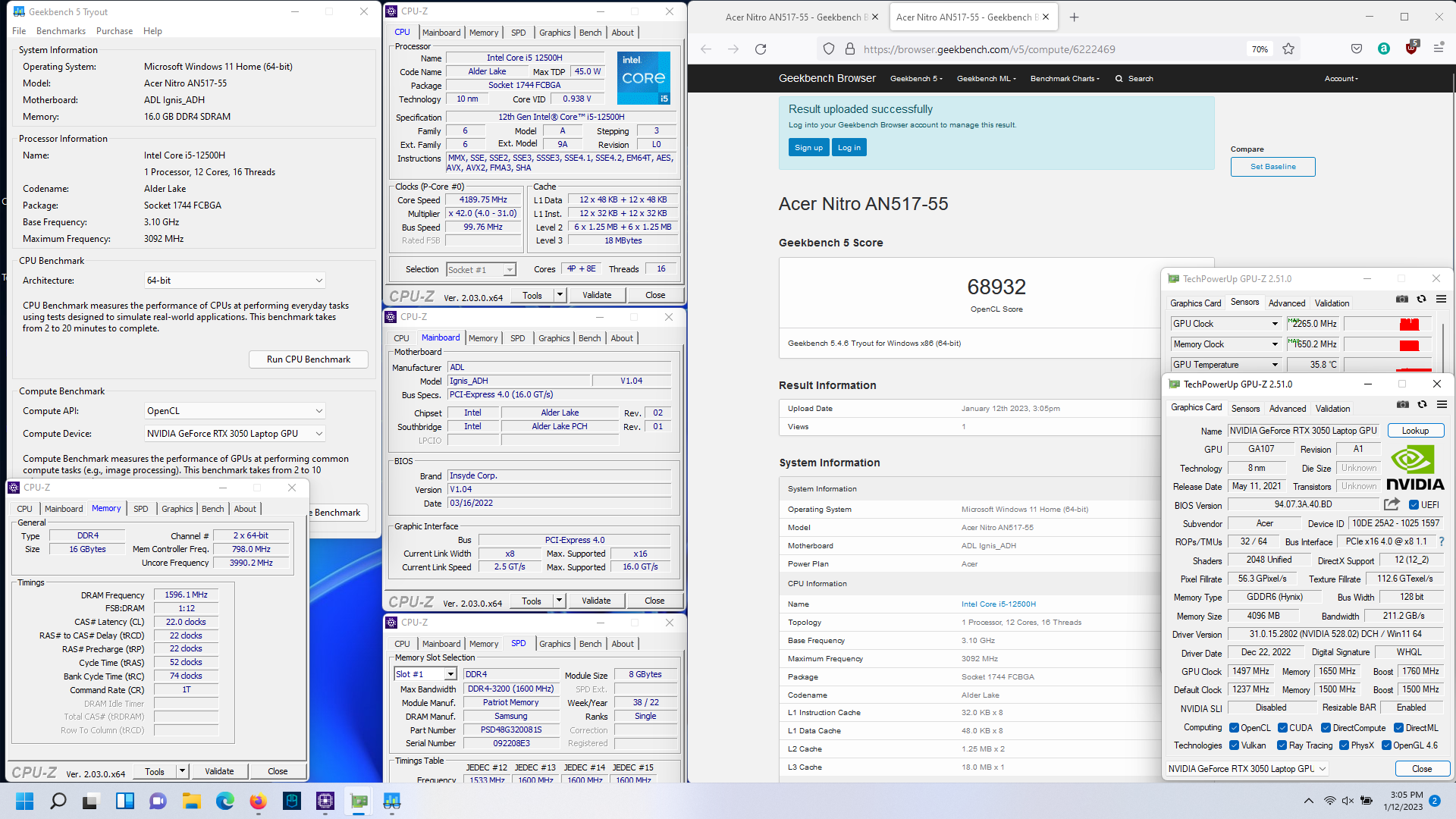This screenshot has width=1456, height=819.
Task: Click tracking protection shield in address bar
Action: (x=829, y=49)
